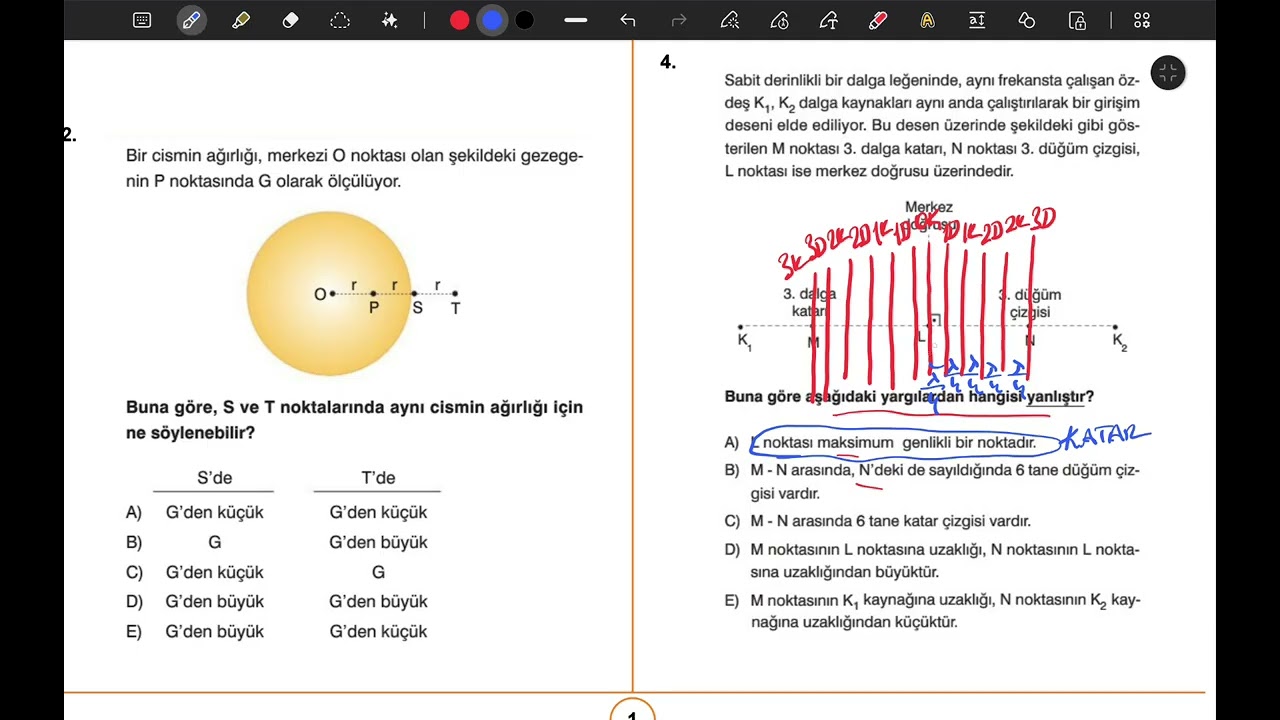Exit fullscreen with the collapse button
This screenshot has width=1280, height=720.
click(1168, 73)
